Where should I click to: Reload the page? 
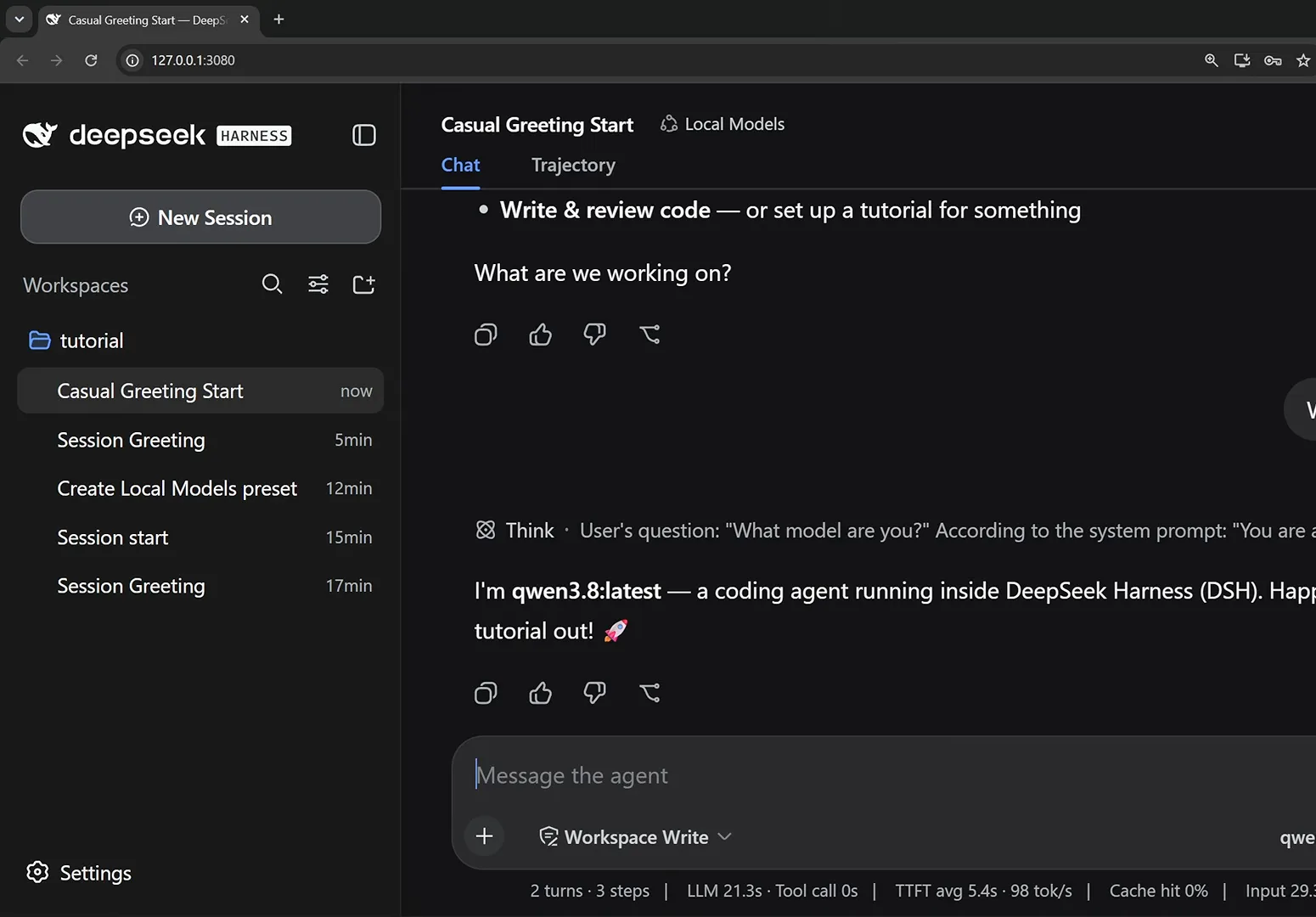(91, 60)
